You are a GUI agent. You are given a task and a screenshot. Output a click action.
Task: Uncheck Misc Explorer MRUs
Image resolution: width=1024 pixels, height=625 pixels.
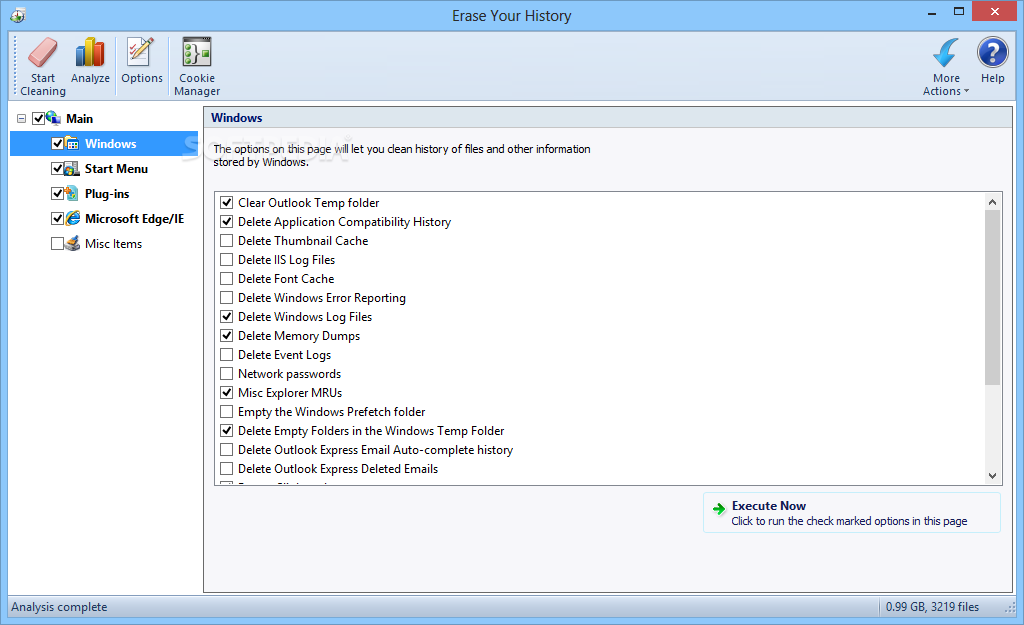pos(227,393)
